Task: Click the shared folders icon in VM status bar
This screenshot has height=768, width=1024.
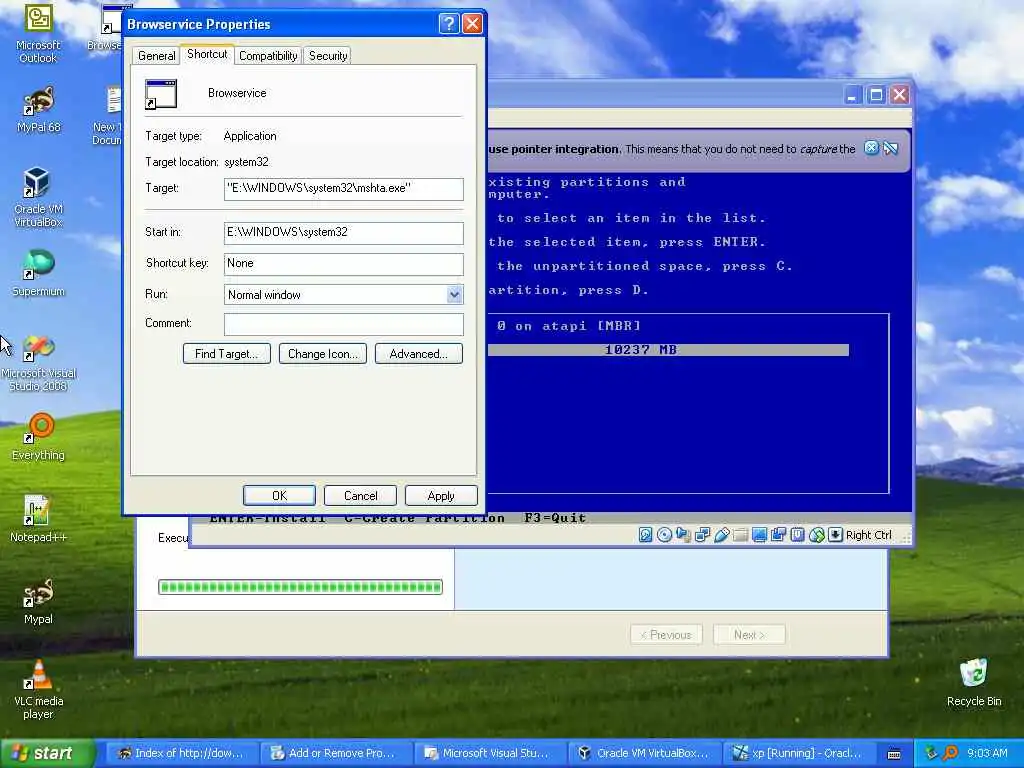Action: click(740, 535)
